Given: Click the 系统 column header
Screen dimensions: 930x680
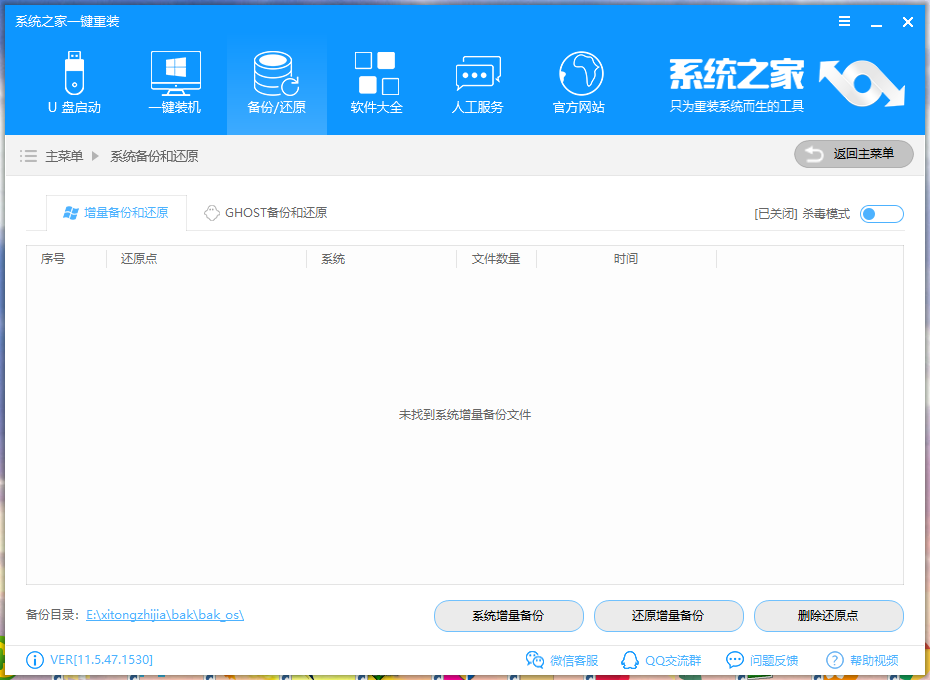Looking at the screenshot, I should click(x=333, y=259).
